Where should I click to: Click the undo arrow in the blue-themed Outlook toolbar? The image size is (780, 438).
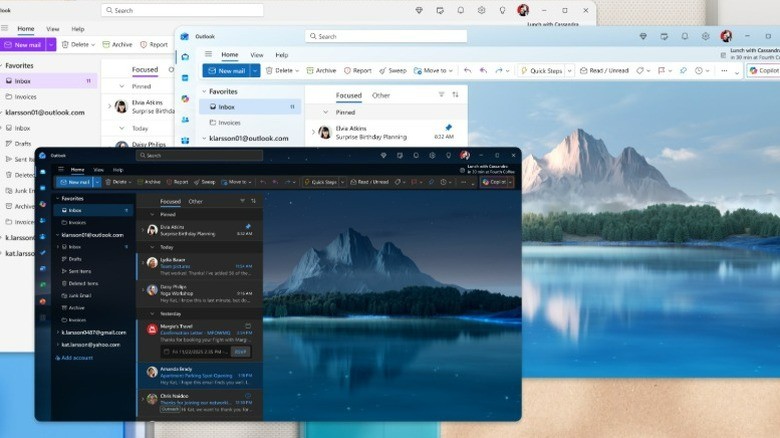[x=467, y=71]
